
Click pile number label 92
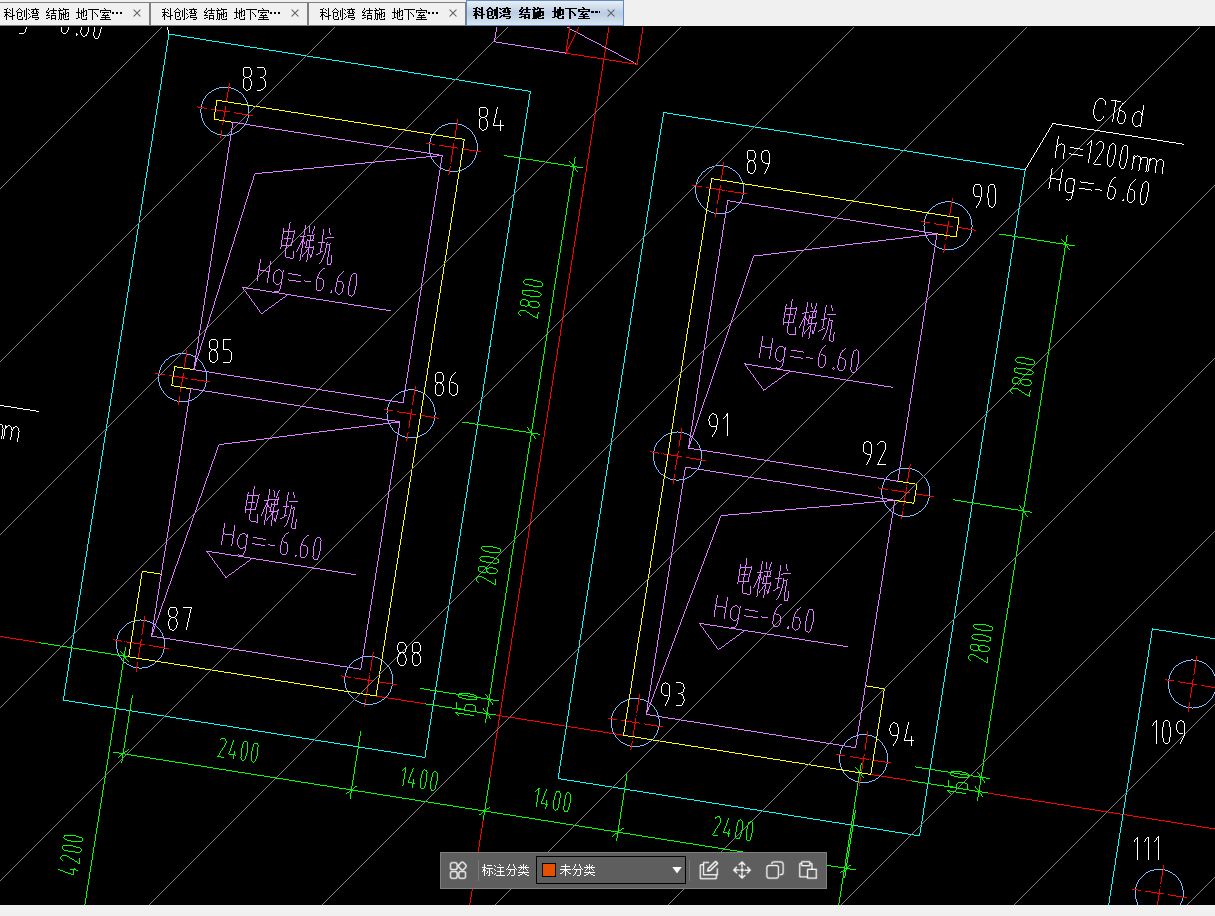point(874,455)
